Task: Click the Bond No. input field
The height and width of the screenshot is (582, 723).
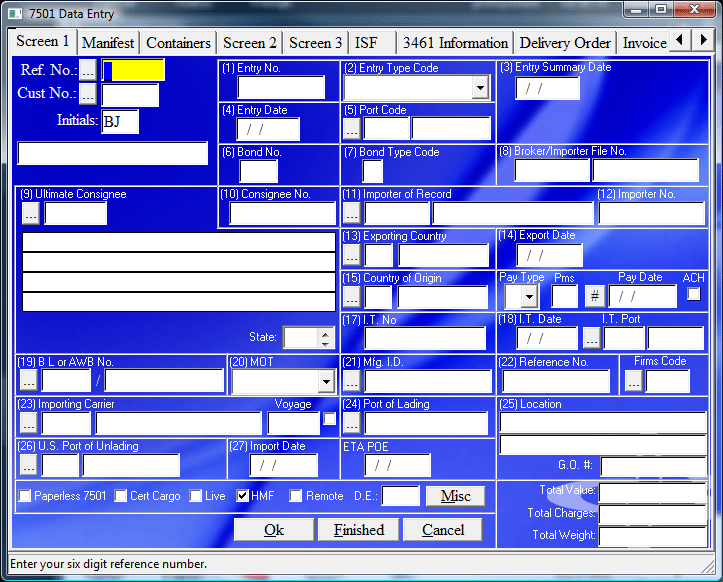Action: 259,171
